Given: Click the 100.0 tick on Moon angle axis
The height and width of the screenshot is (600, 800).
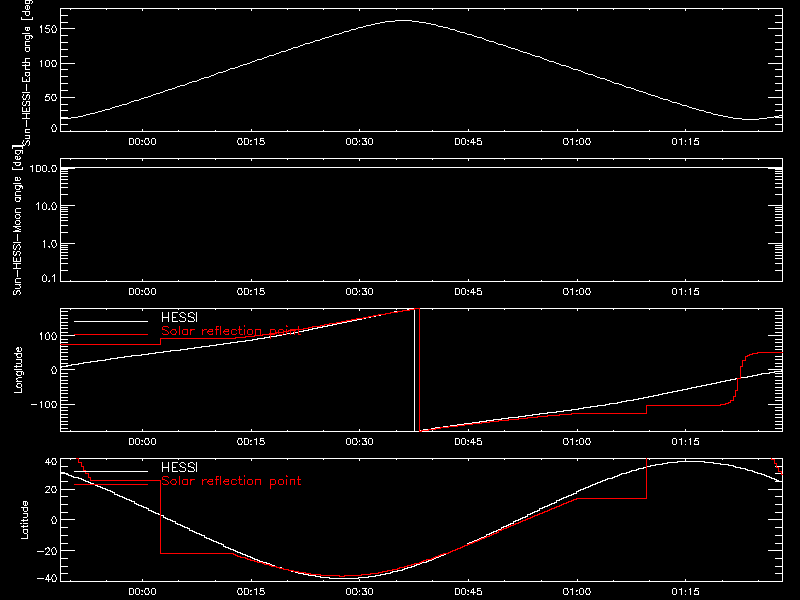Looking at the screenshot, I should [43, 168].
